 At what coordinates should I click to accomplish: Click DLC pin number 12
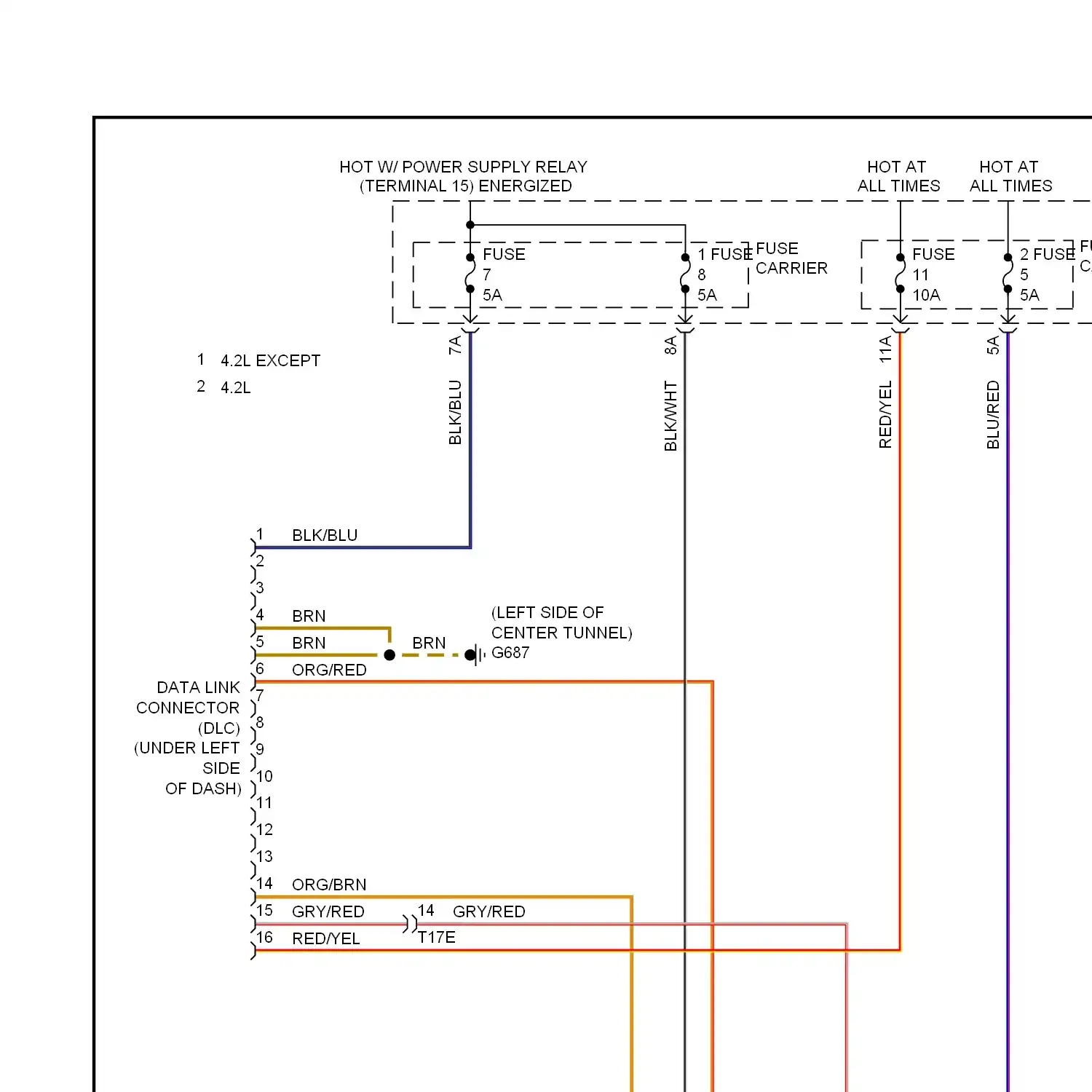pyautogui.click(x=264, y=829)
